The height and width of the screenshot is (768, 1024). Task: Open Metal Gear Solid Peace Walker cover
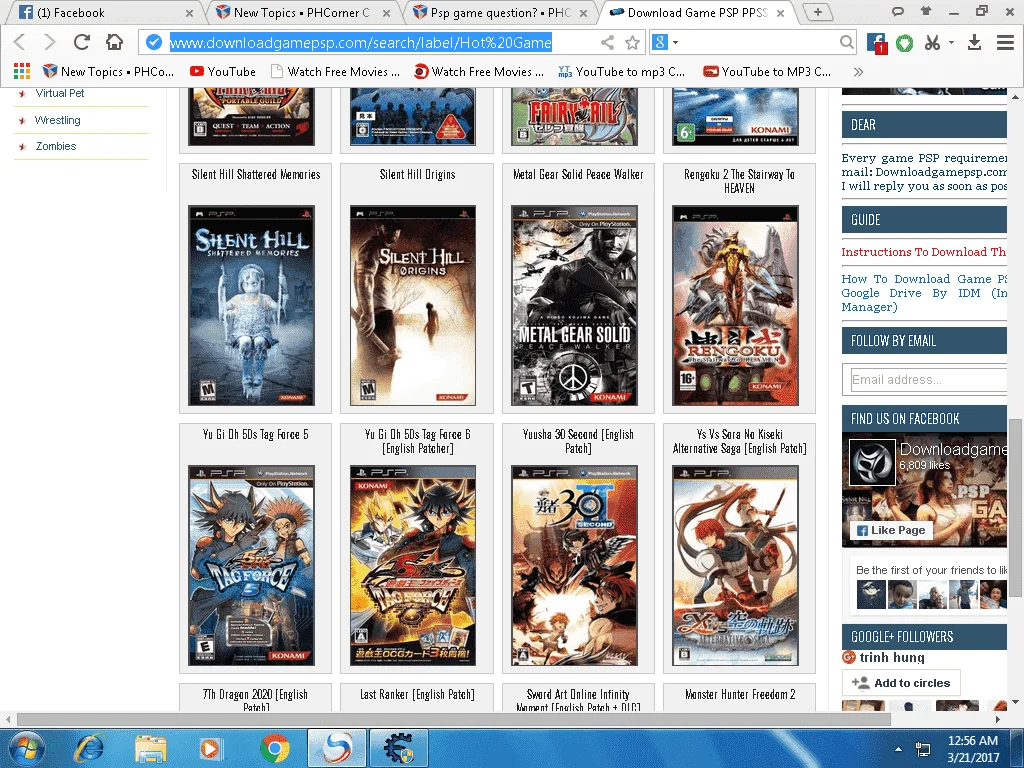point(574,306)
